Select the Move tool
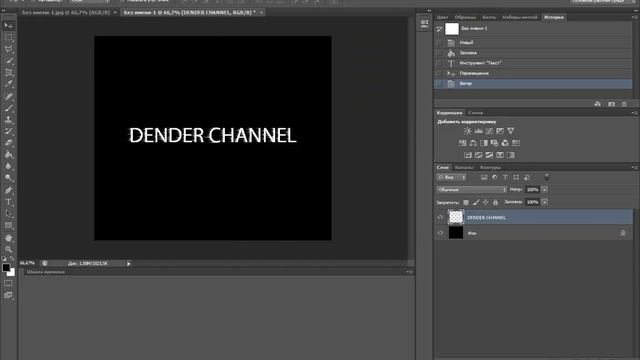The height and width of the screenshot is (360, 640). point(9,26)
